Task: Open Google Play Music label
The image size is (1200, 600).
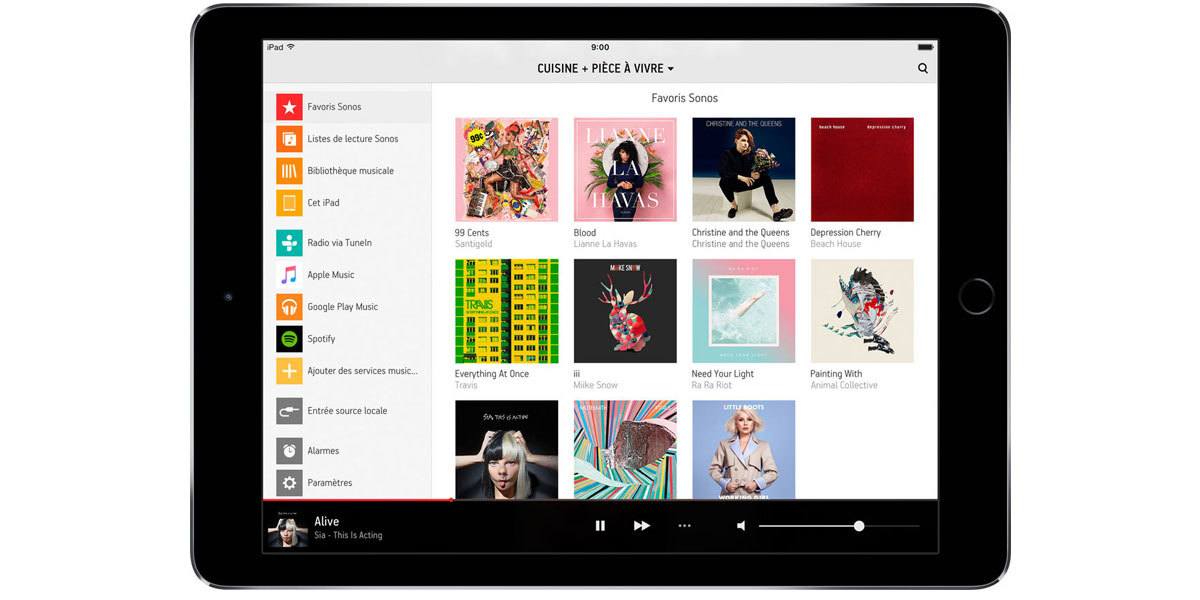Action: [x=343, y=307]
